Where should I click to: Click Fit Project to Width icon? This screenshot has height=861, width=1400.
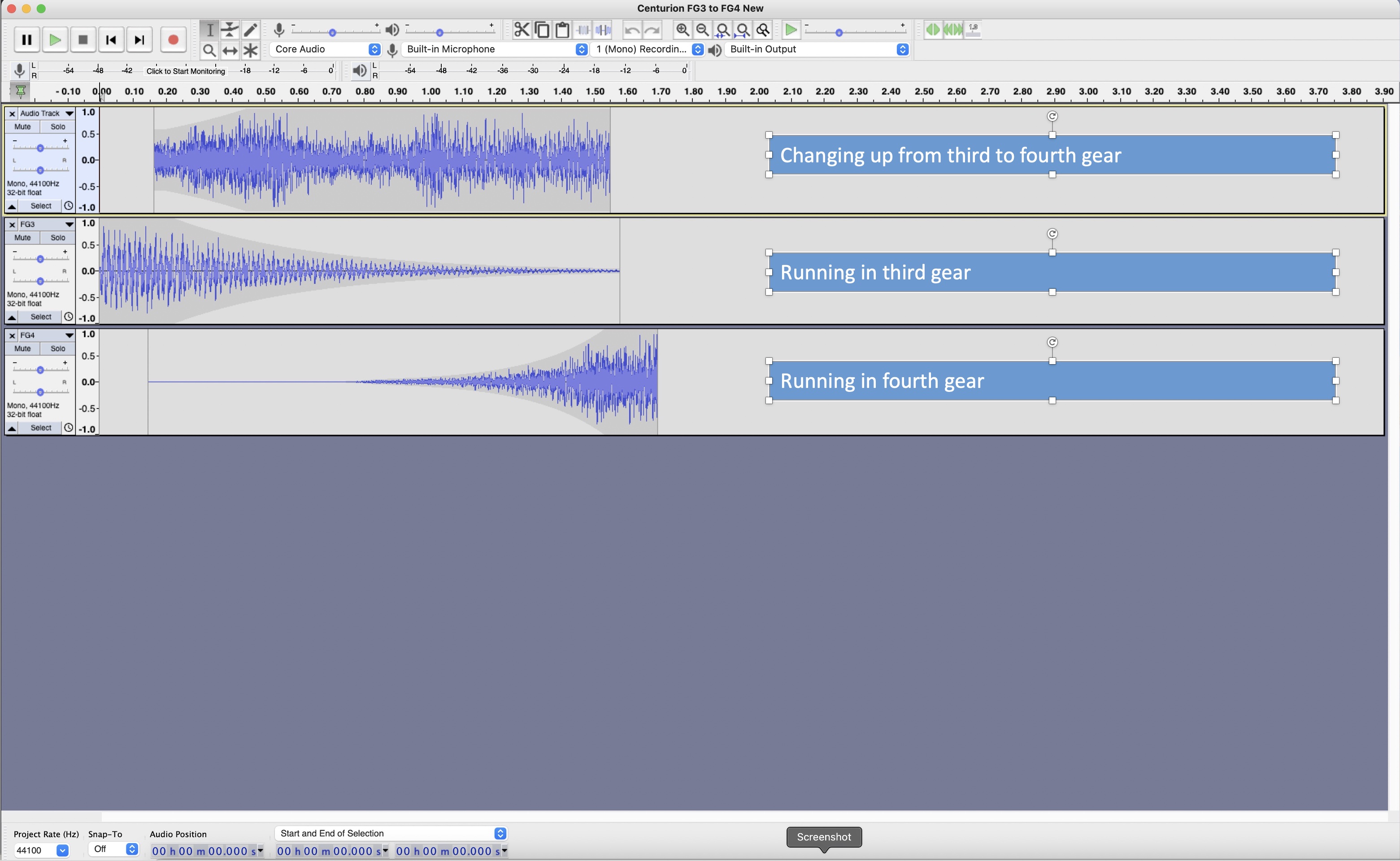coord(743,30)
